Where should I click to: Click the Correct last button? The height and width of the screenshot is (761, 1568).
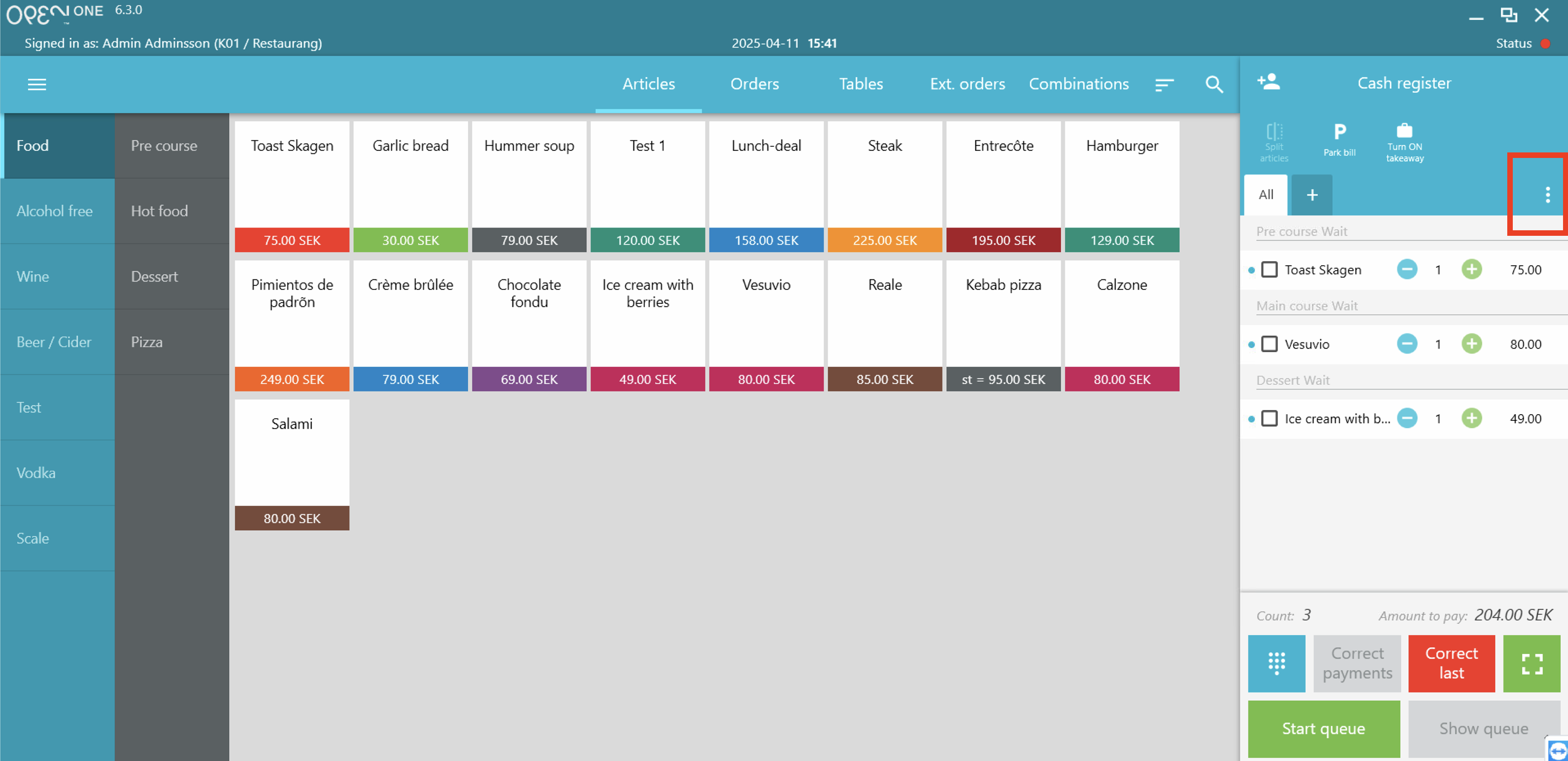click(x=1451, y=663)
